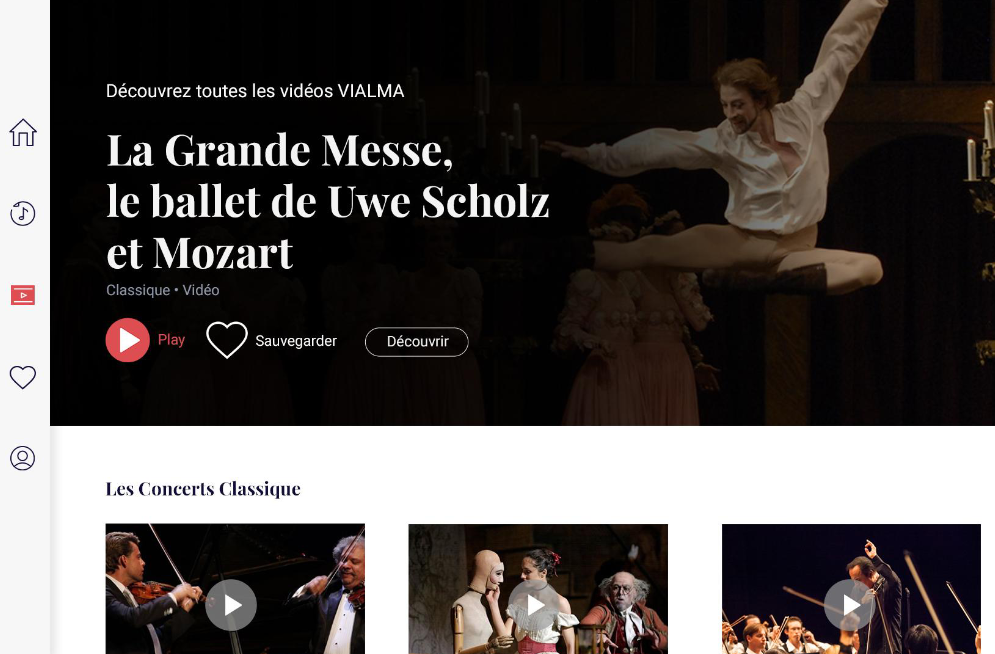Click the "Sauvegarder" text
Viewport: 995px width, 654px height.
pos(296,341)
